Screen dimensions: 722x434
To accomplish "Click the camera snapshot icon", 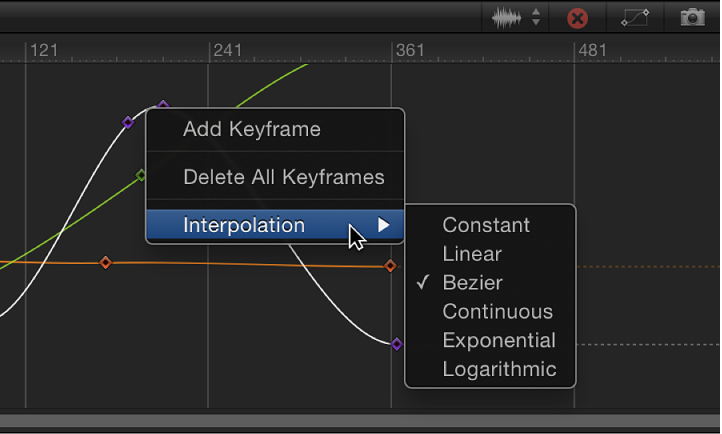I will pos(693,17).
